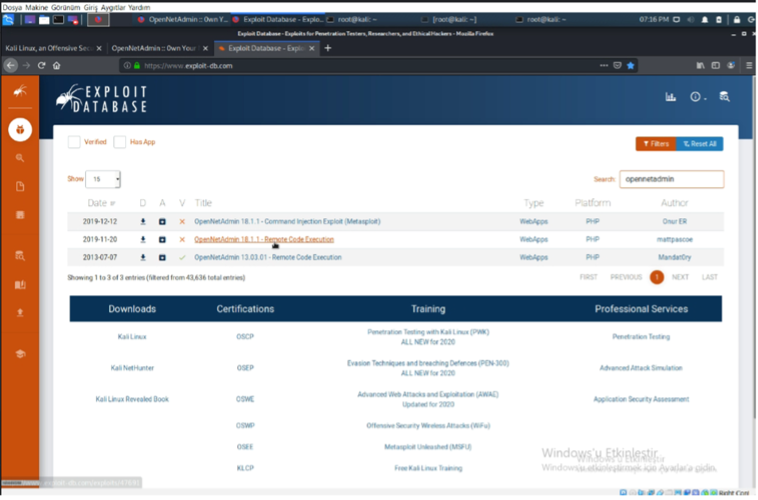Download the 2019-11-20 exploit file
This screenshot has width=758, height=500.
(x=143, y=240)
